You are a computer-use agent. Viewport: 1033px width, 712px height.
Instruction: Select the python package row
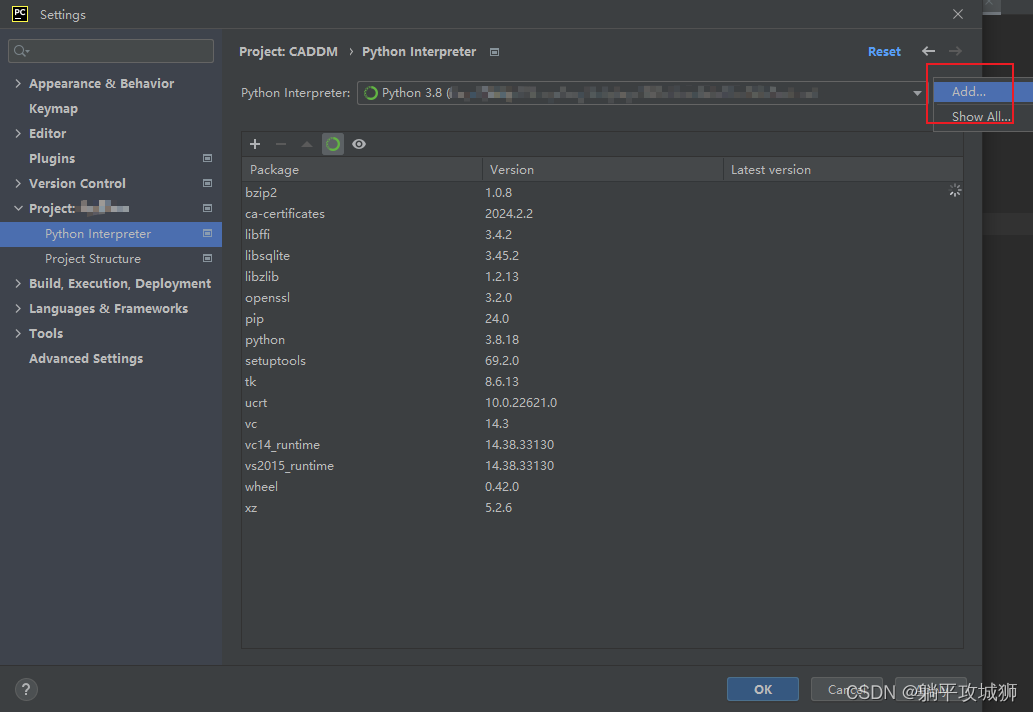coord(602,340)
